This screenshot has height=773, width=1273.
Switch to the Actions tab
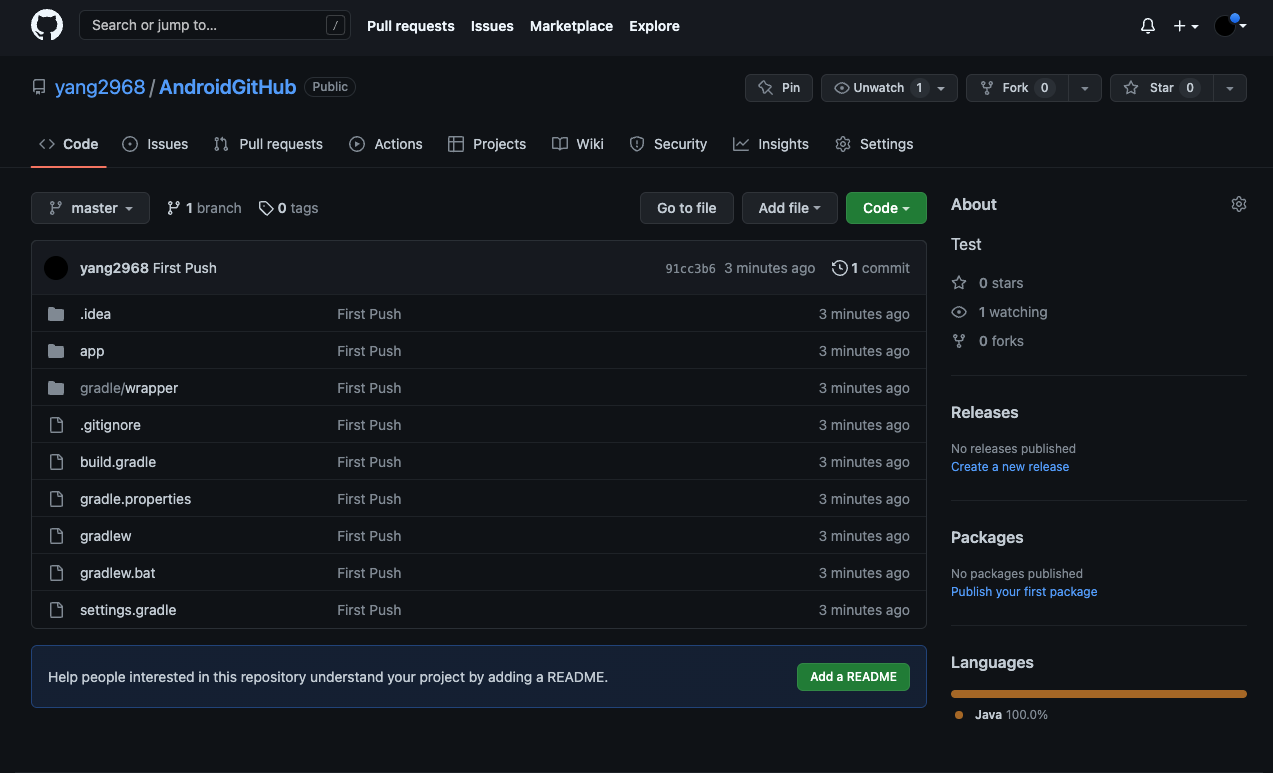(x=386, y=144)
